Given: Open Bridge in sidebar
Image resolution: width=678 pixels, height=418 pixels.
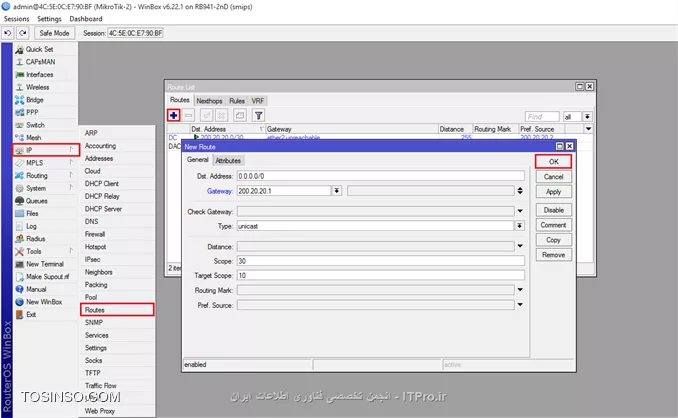Looking at the screenshot, I should click(x=45, y=100).
